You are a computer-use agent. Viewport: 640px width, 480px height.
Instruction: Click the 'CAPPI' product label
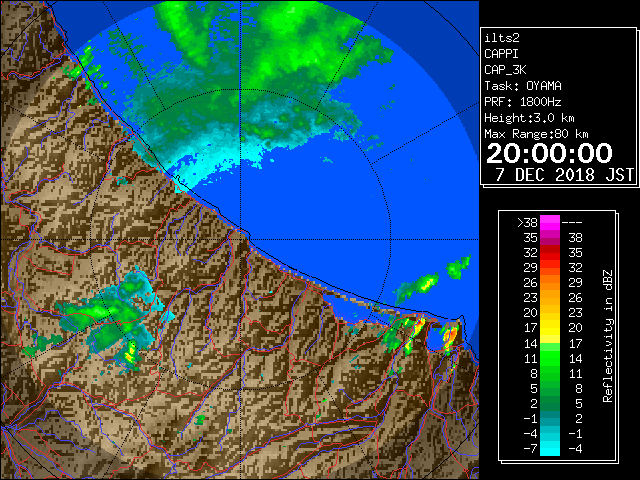point(501,54)
